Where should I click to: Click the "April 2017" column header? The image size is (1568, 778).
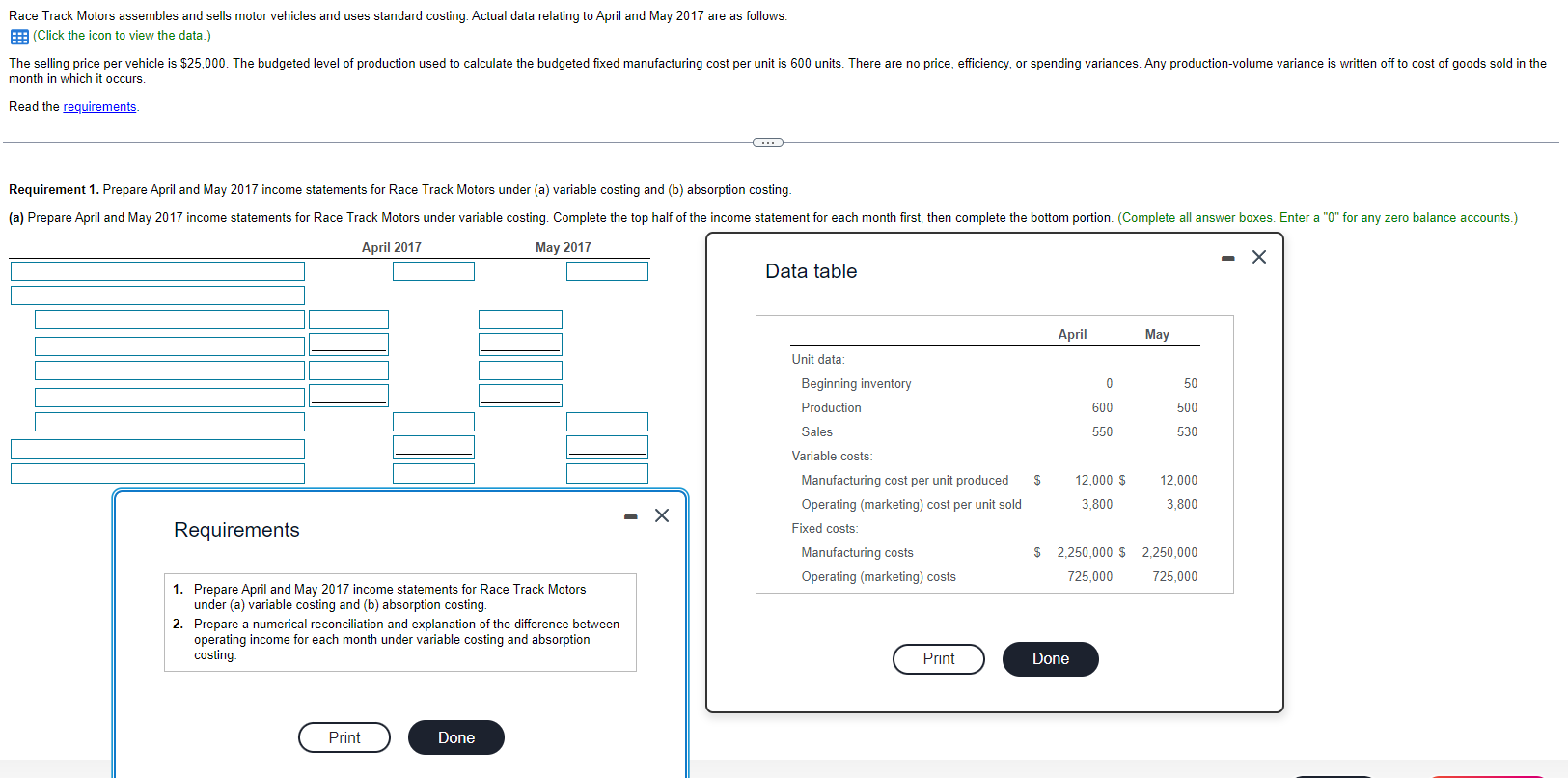point(392,248)
